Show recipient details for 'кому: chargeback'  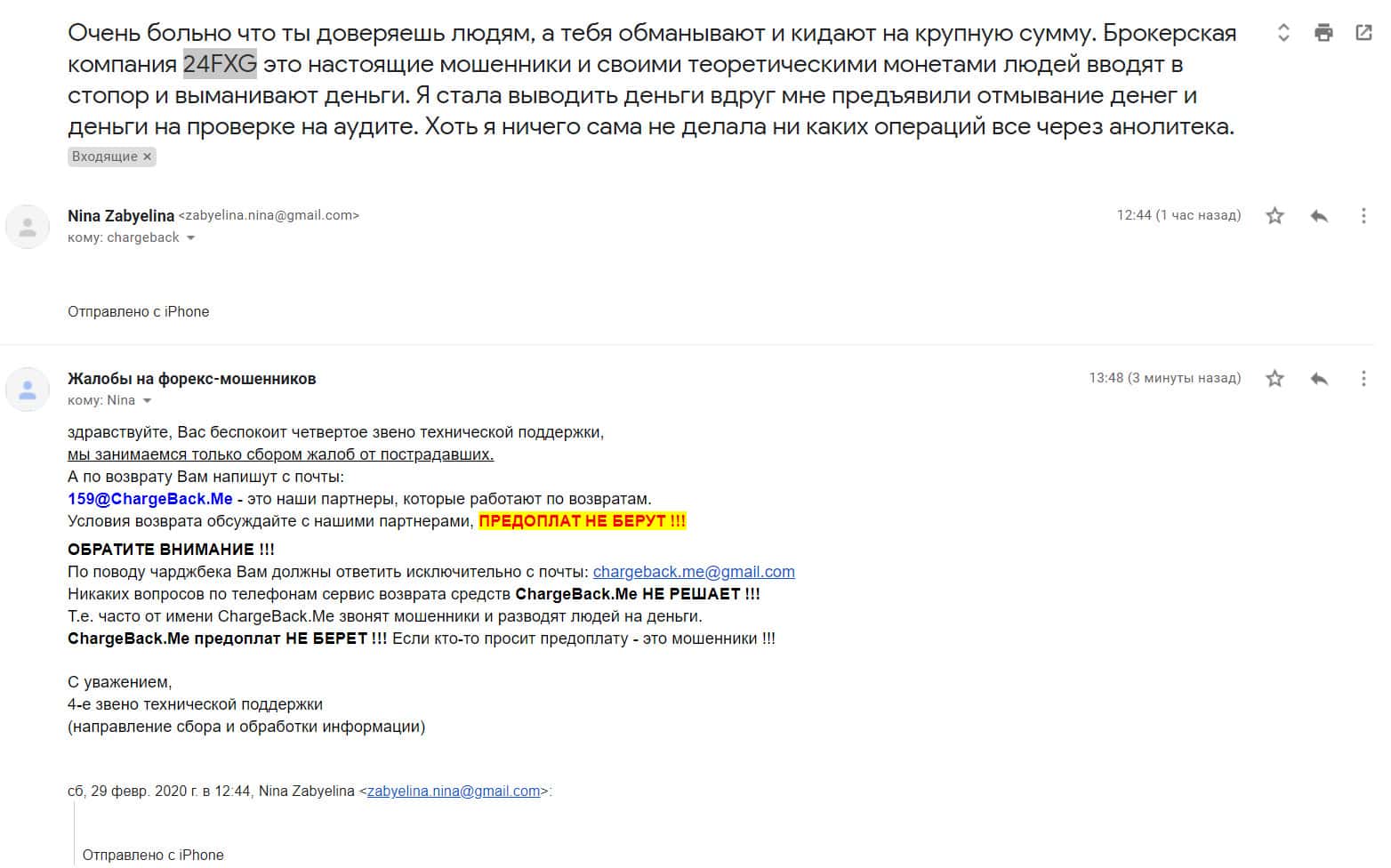coord(190,238)
